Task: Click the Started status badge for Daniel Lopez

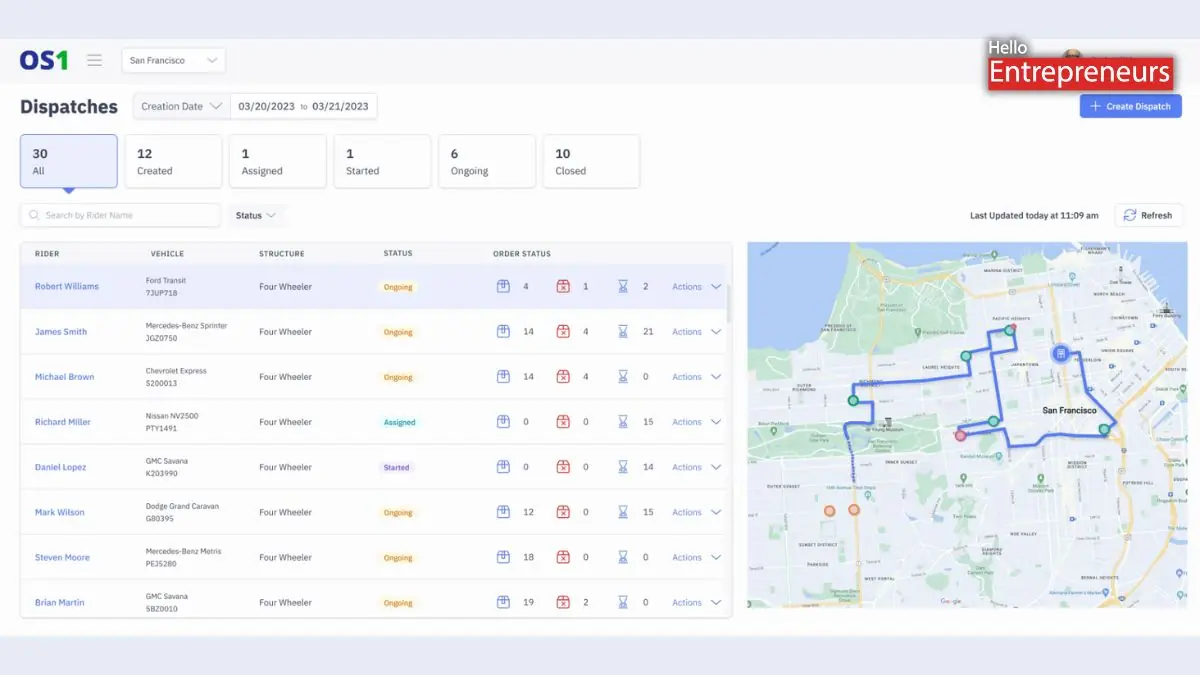Action: coord(397,467)
